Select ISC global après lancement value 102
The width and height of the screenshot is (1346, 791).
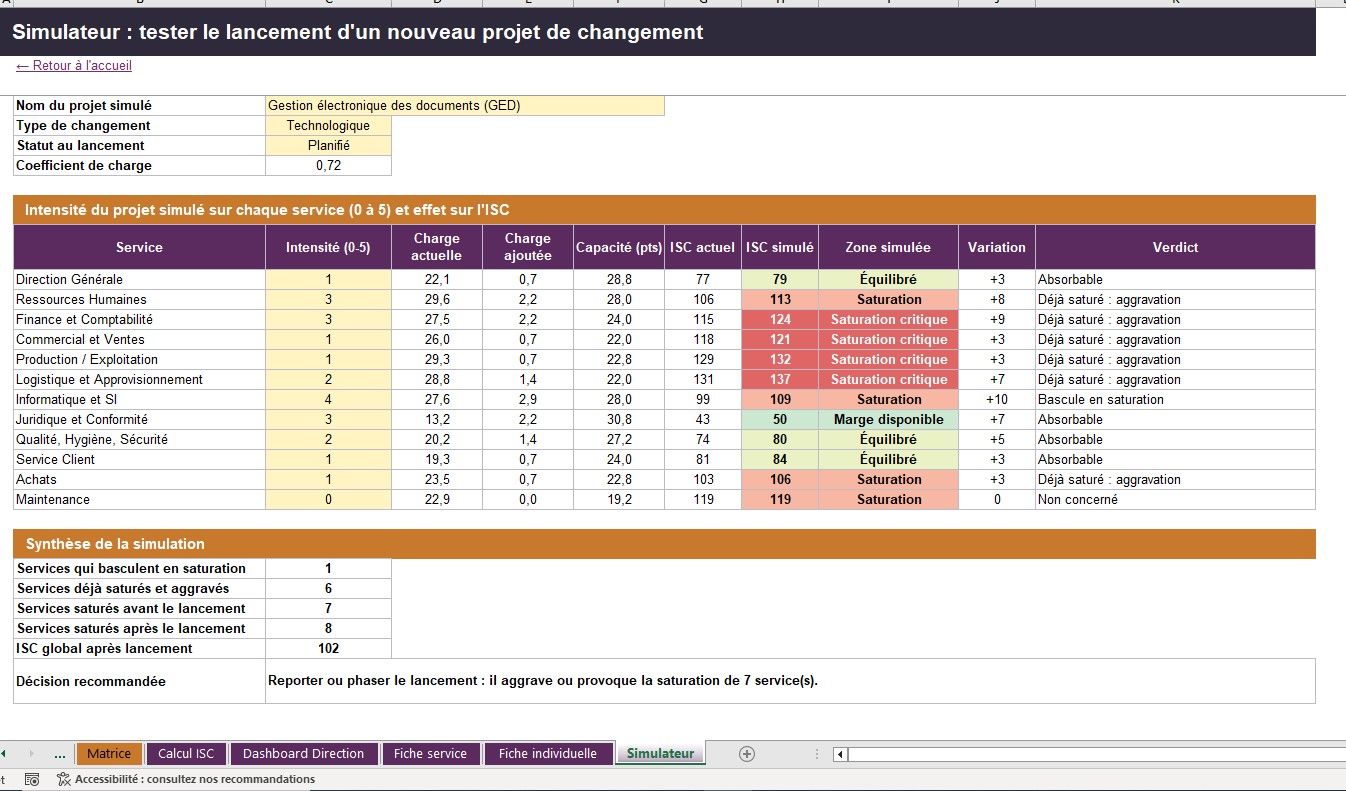pos(328,649)
